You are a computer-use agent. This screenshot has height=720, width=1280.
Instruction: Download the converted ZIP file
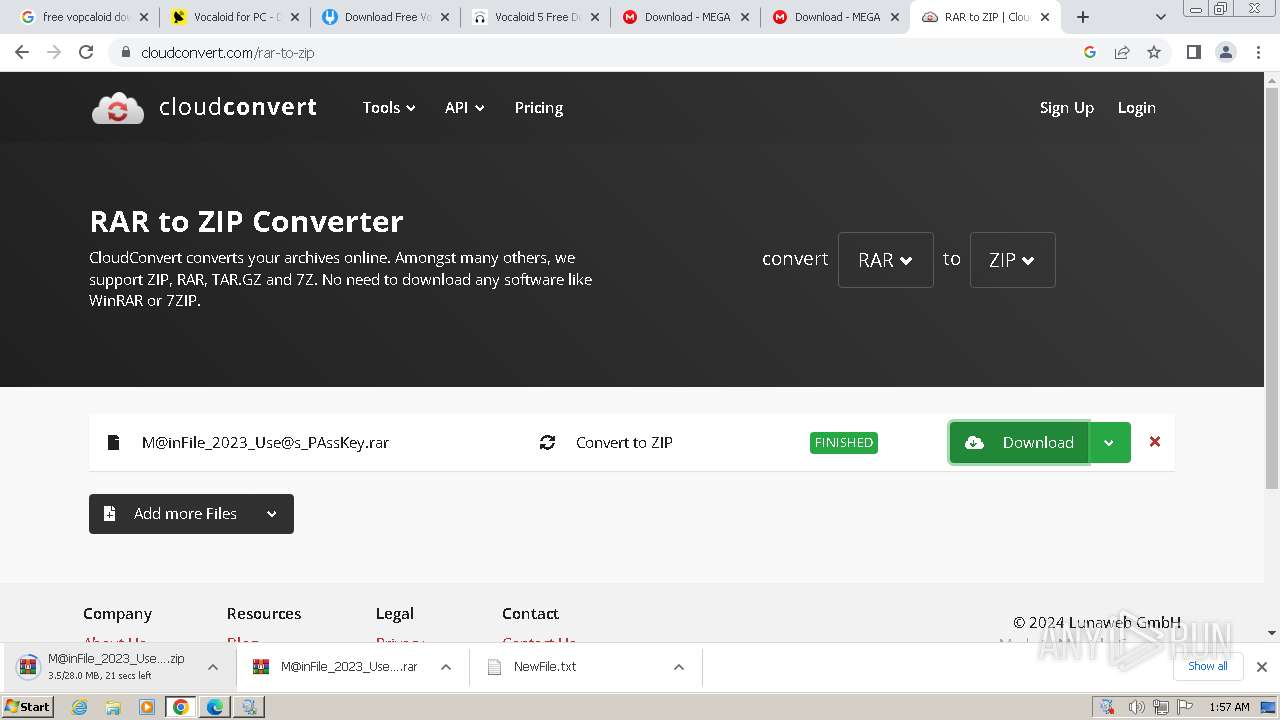[1019, 442]
